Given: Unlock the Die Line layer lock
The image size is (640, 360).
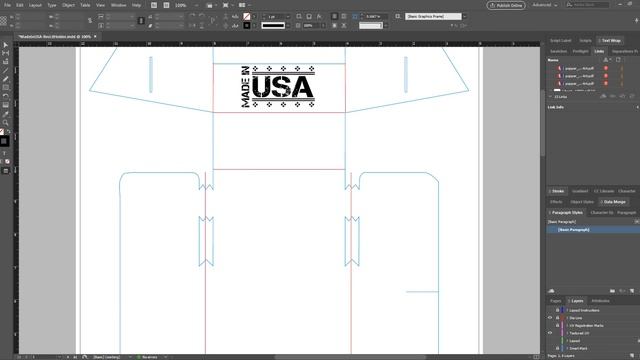Looking at the screenshot, I should click(x=557, y=318).
